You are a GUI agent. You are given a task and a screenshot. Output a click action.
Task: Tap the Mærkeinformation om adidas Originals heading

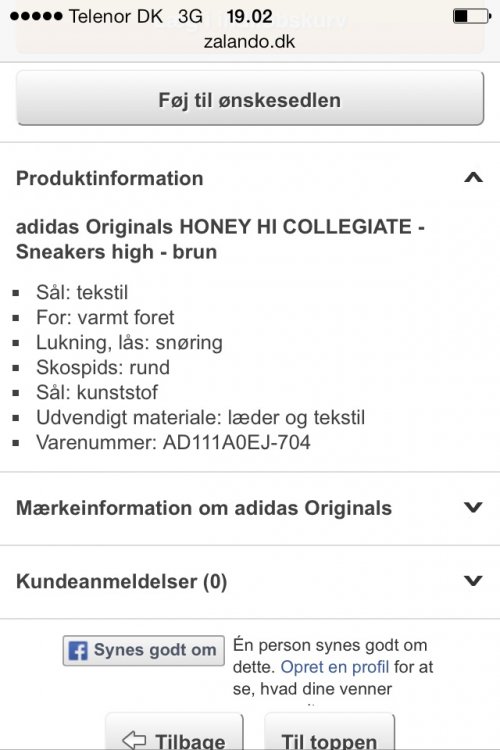tap(204, 507)
